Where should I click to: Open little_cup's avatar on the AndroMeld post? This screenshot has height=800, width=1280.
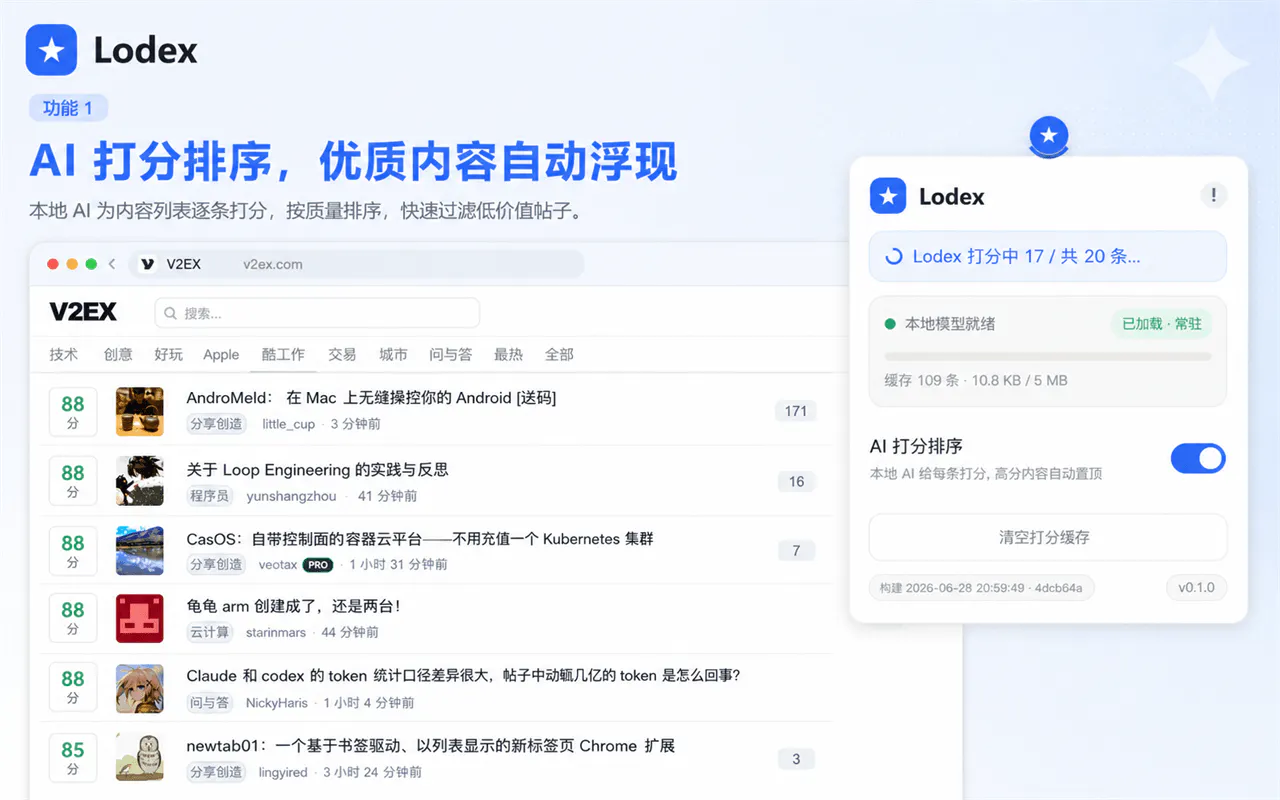140,412
